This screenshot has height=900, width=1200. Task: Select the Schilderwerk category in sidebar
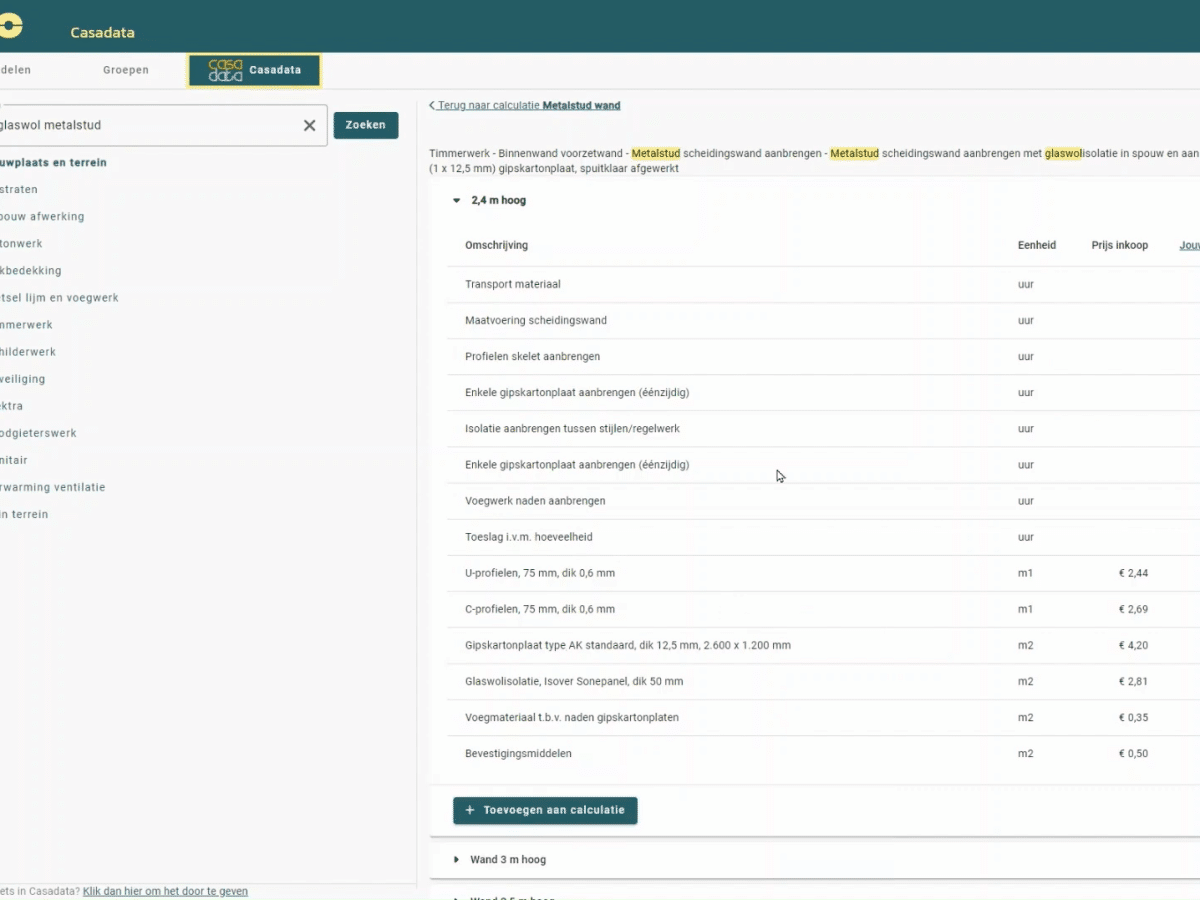click(x=28, y=352)
